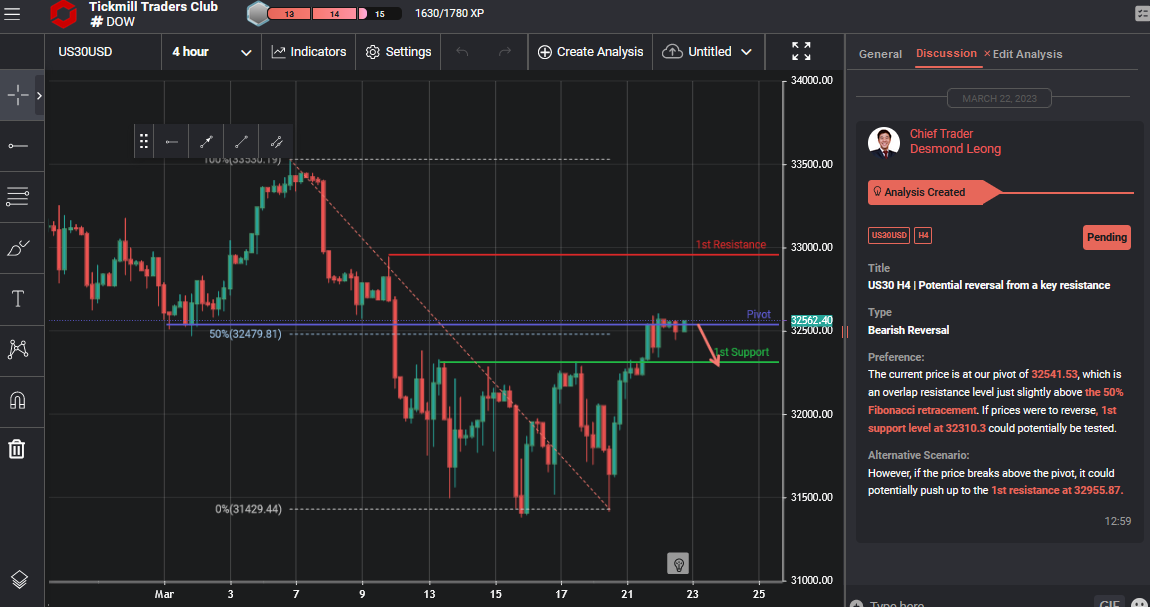Select the horizontal ray line tool in sidebar

point(18,146)
